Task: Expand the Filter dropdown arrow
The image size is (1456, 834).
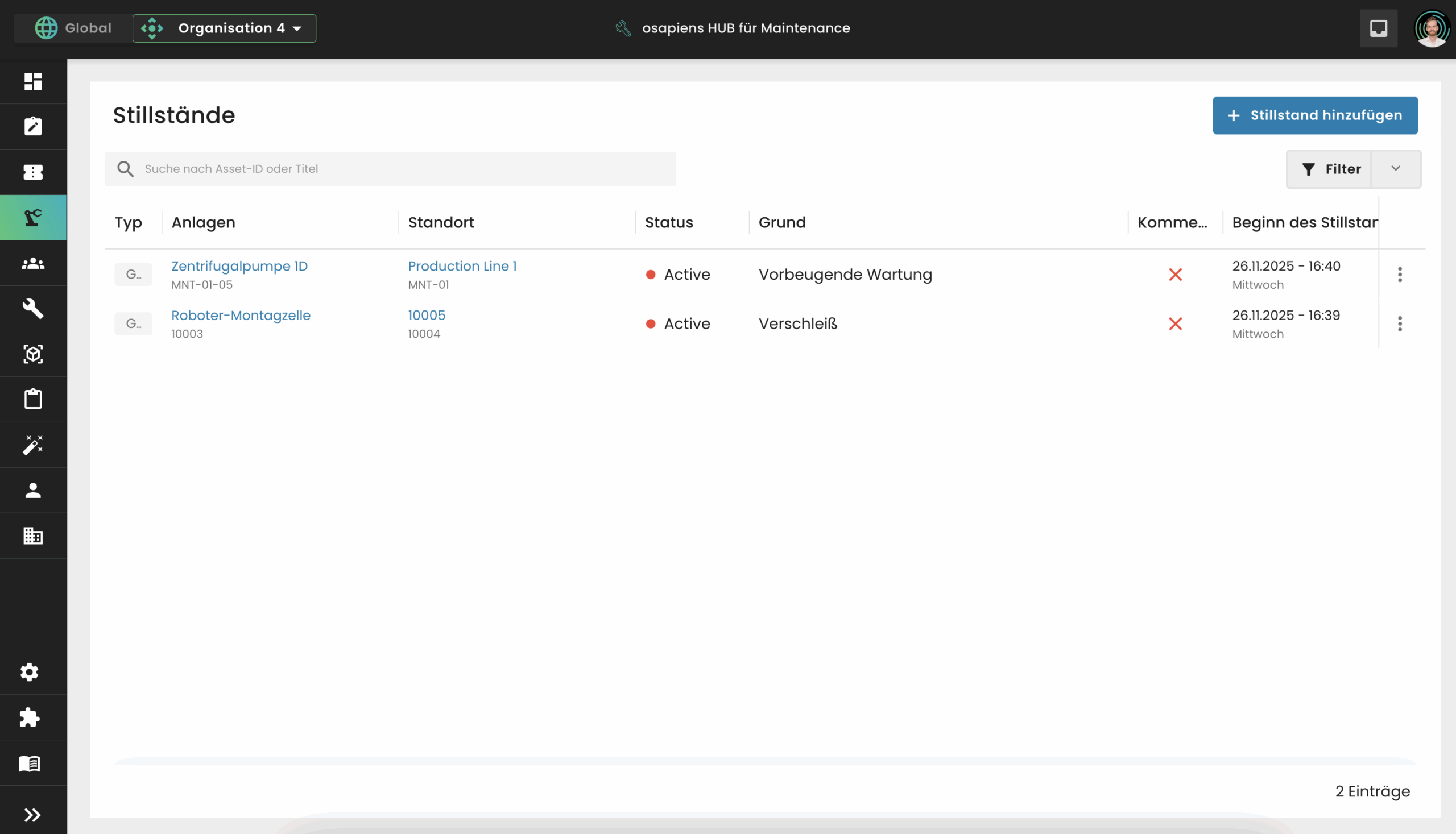Action: (x=1395, y=168)
